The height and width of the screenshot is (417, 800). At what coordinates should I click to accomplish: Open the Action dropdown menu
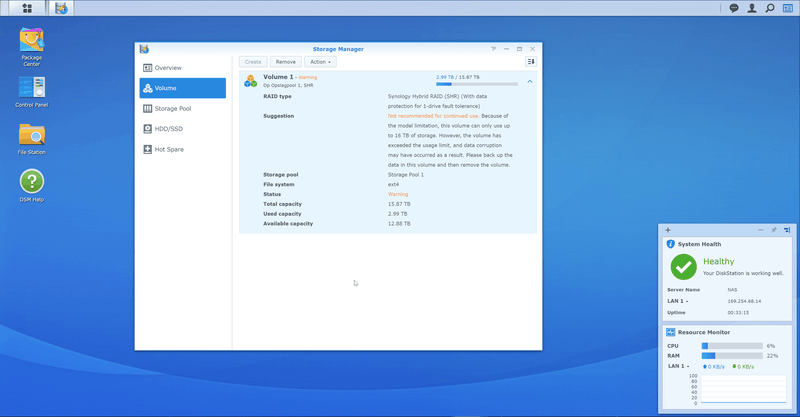click(x=320, y=62)
